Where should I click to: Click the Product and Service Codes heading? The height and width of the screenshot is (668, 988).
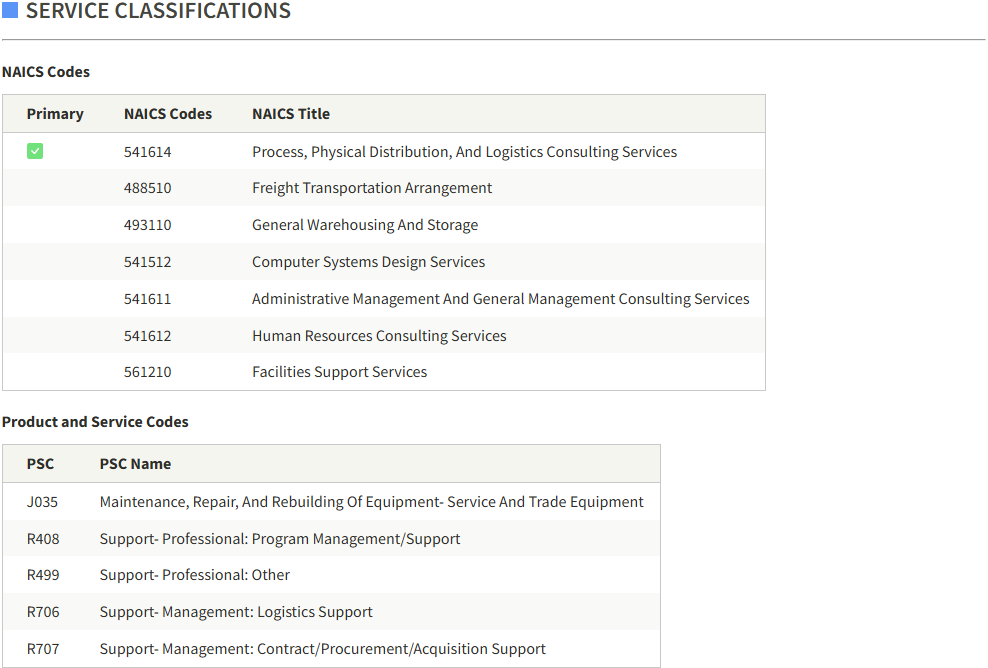click(95, 422)
